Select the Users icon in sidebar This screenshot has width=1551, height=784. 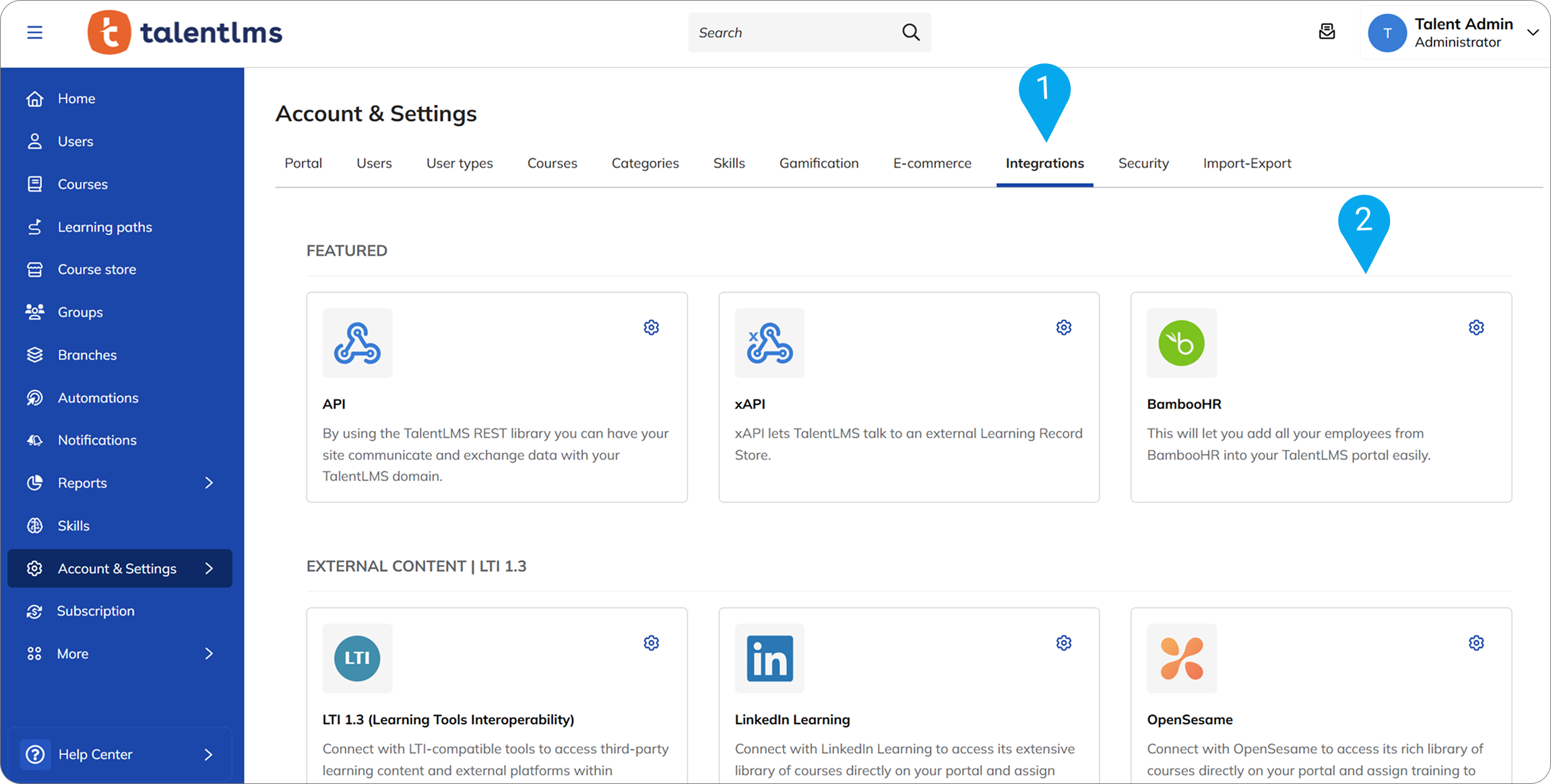coord(34,141)
